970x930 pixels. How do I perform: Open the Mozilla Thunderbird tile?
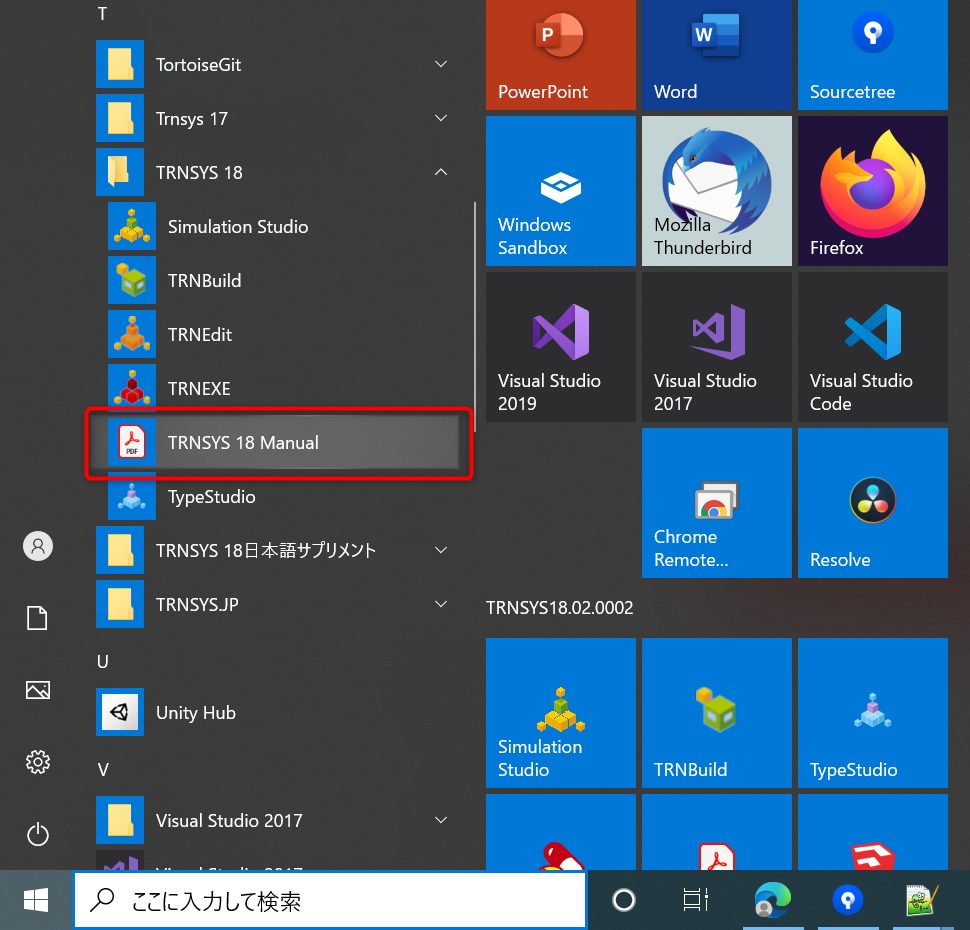pyautogui.click(x=716, y=191)
